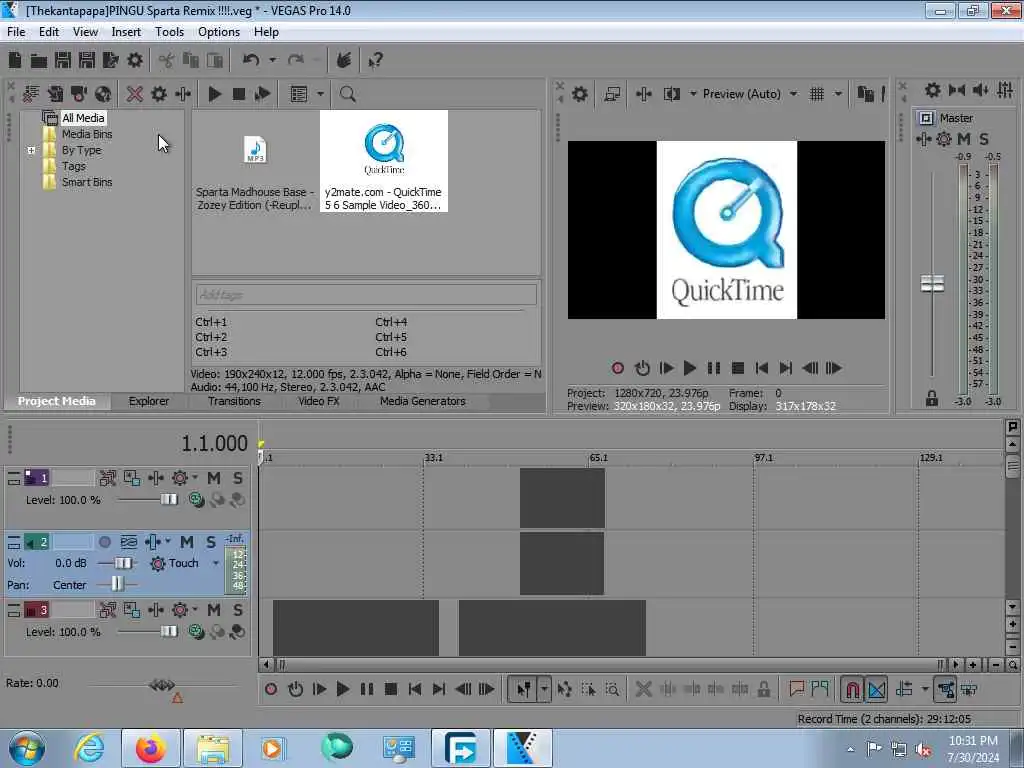Click the Search media magnifier icon
This screenshot has height=768, width=1024.
click(347, 94)
